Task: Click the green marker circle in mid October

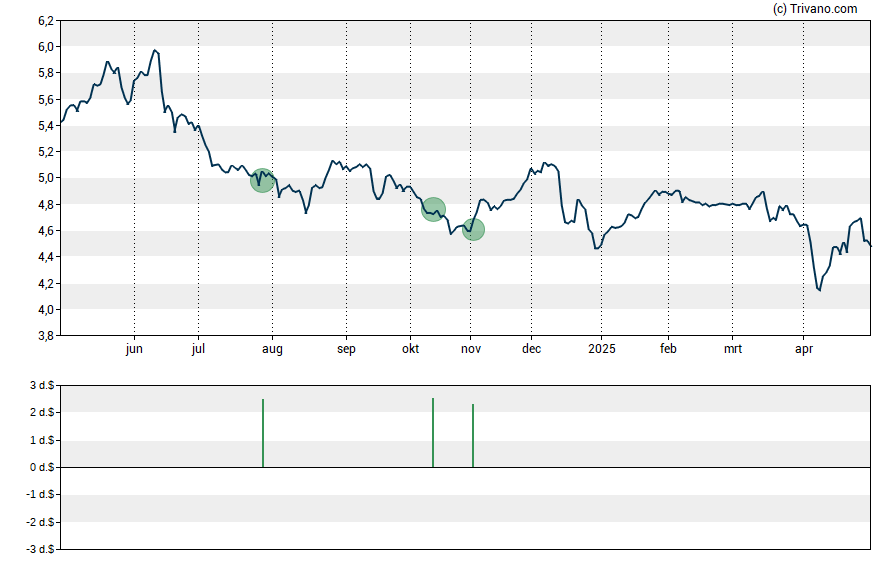Action: coord(433,209)
